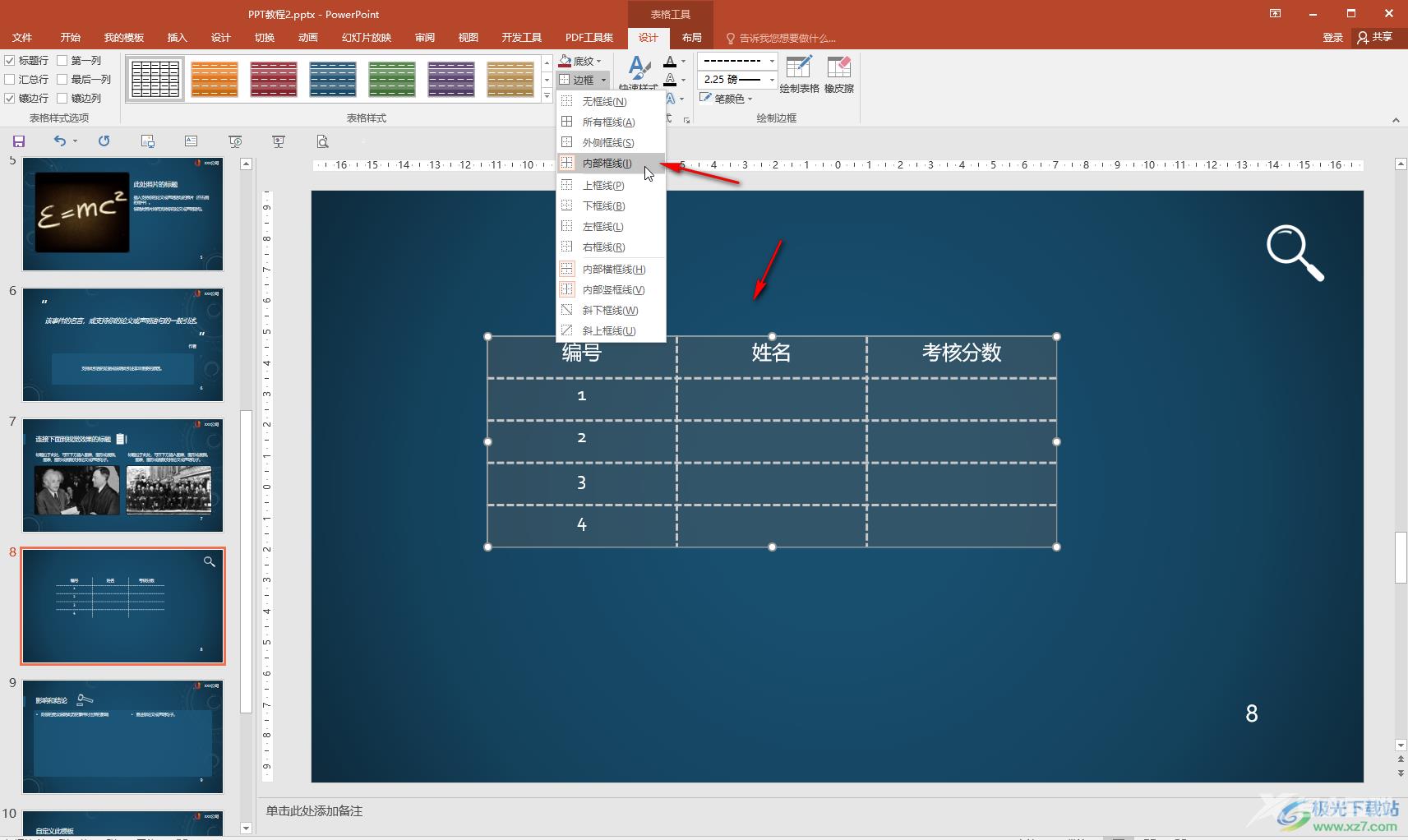This screenshot has height=840, width=1408.
Task: Choose Bottom Border (下框线) option
Action: 611,205
